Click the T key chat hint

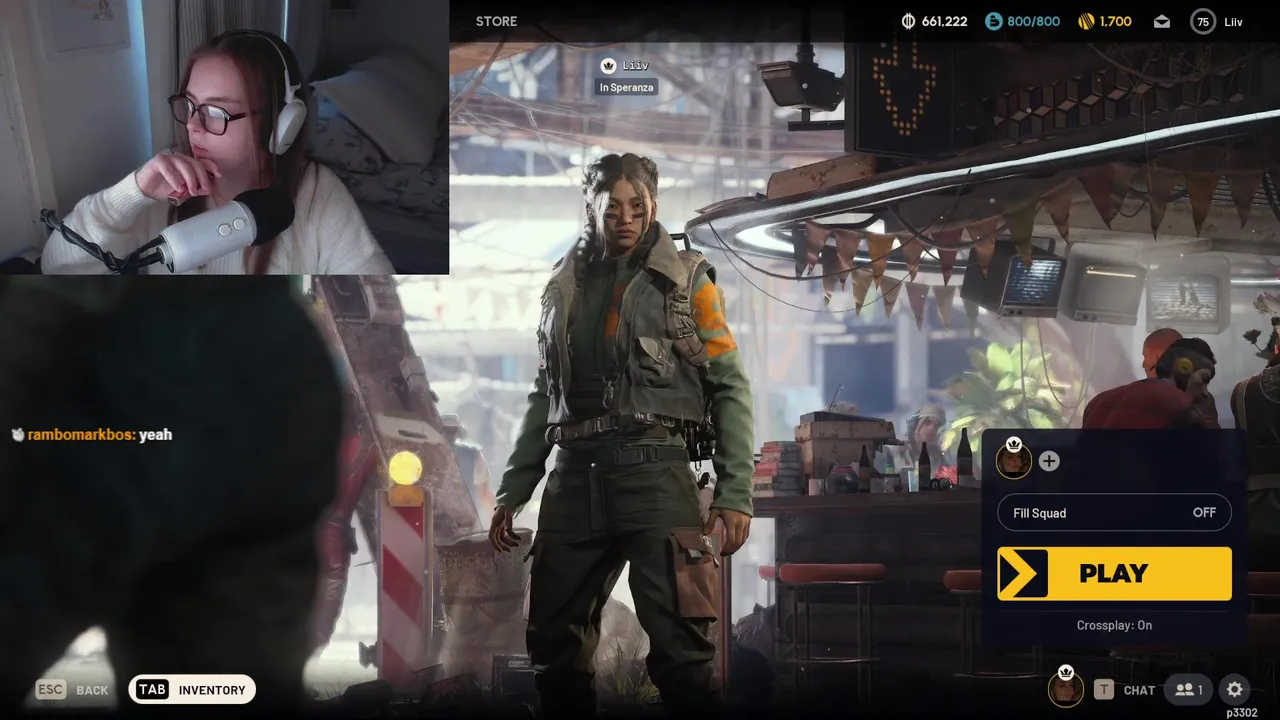1103,689
